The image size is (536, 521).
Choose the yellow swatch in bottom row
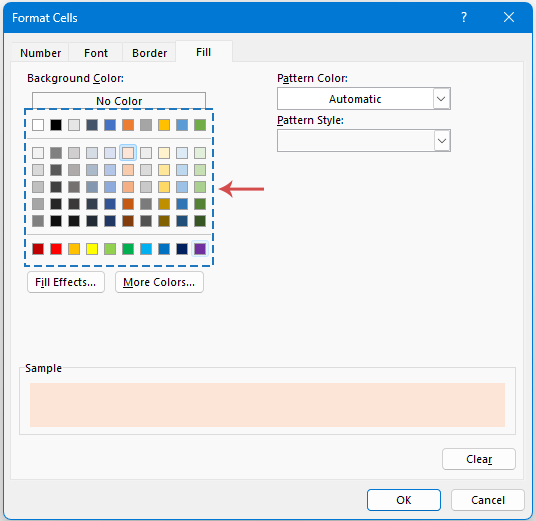92,249
